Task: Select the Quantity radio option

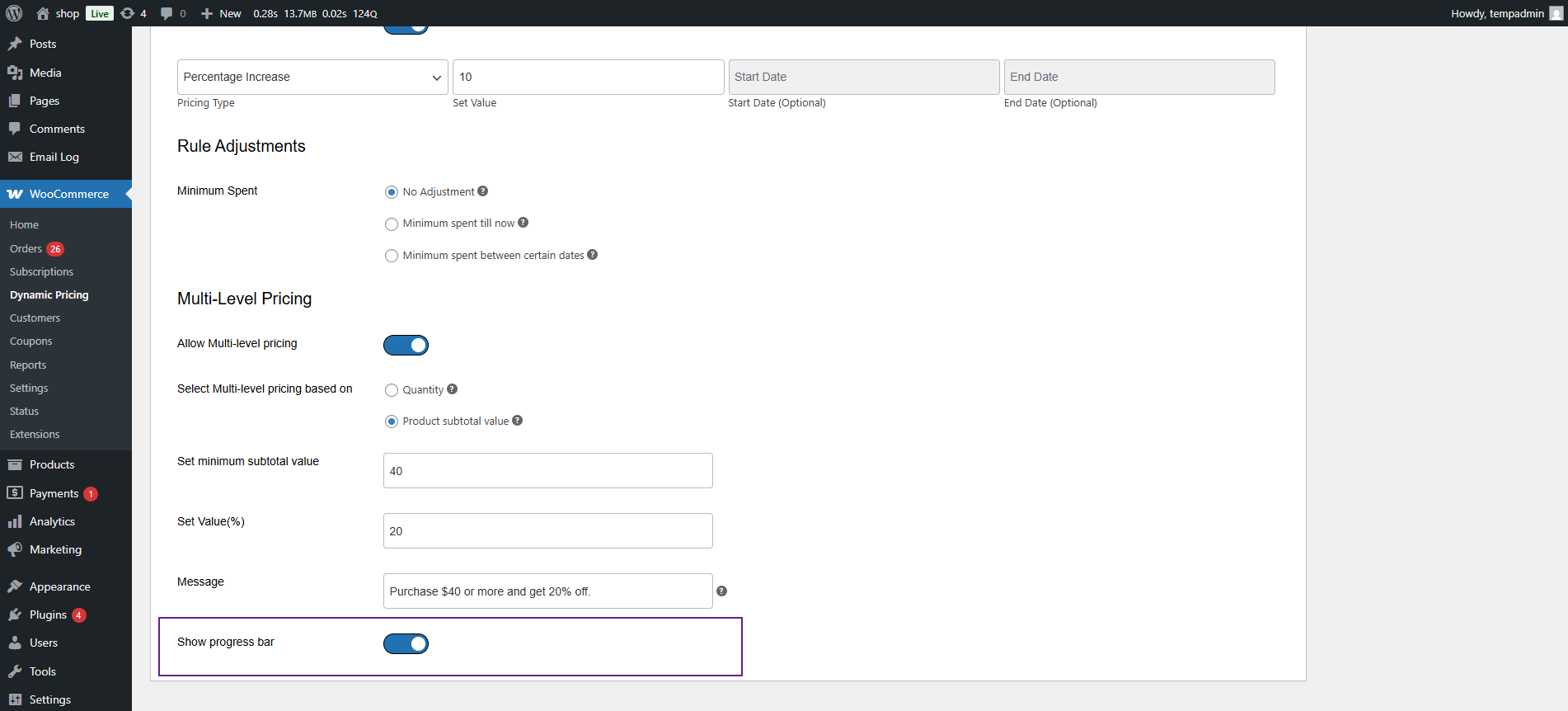Action: [x=392, y=390]
